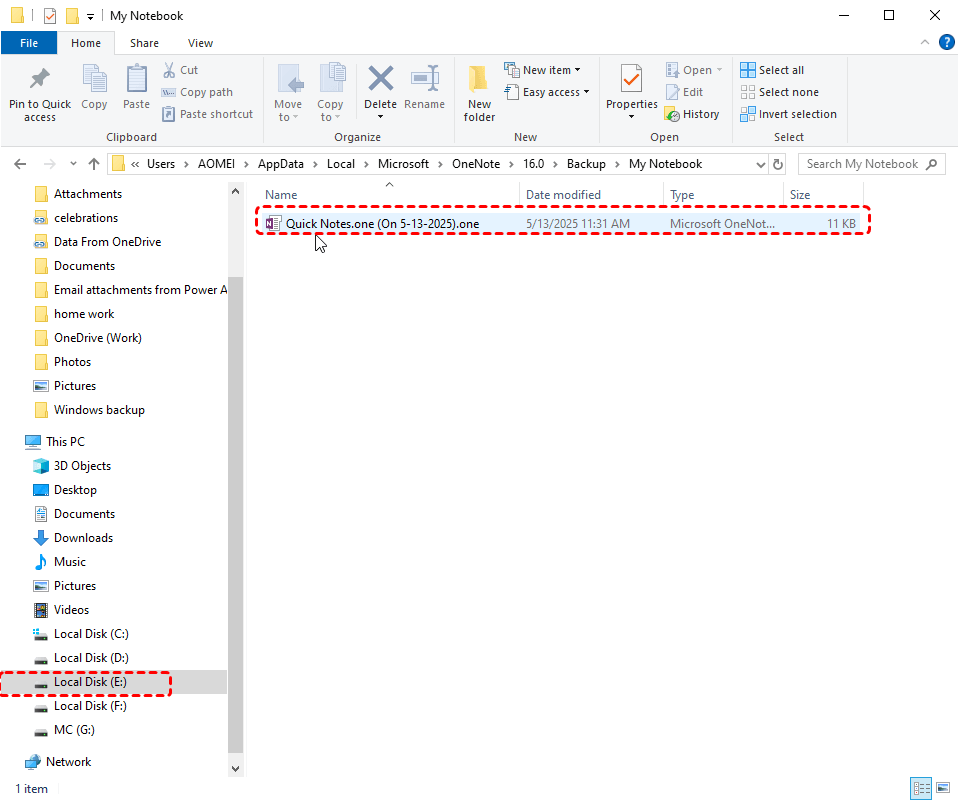
Task: Click the Search My Notebook box
Action: tap(872, 164)
